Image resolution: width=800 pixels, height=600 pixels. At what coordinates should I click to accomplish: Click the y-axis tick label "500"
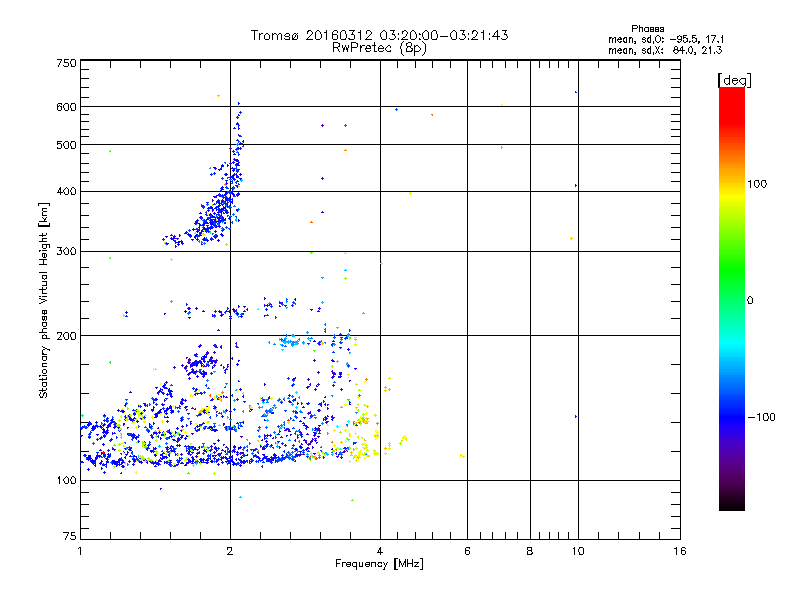pos(66,145)
